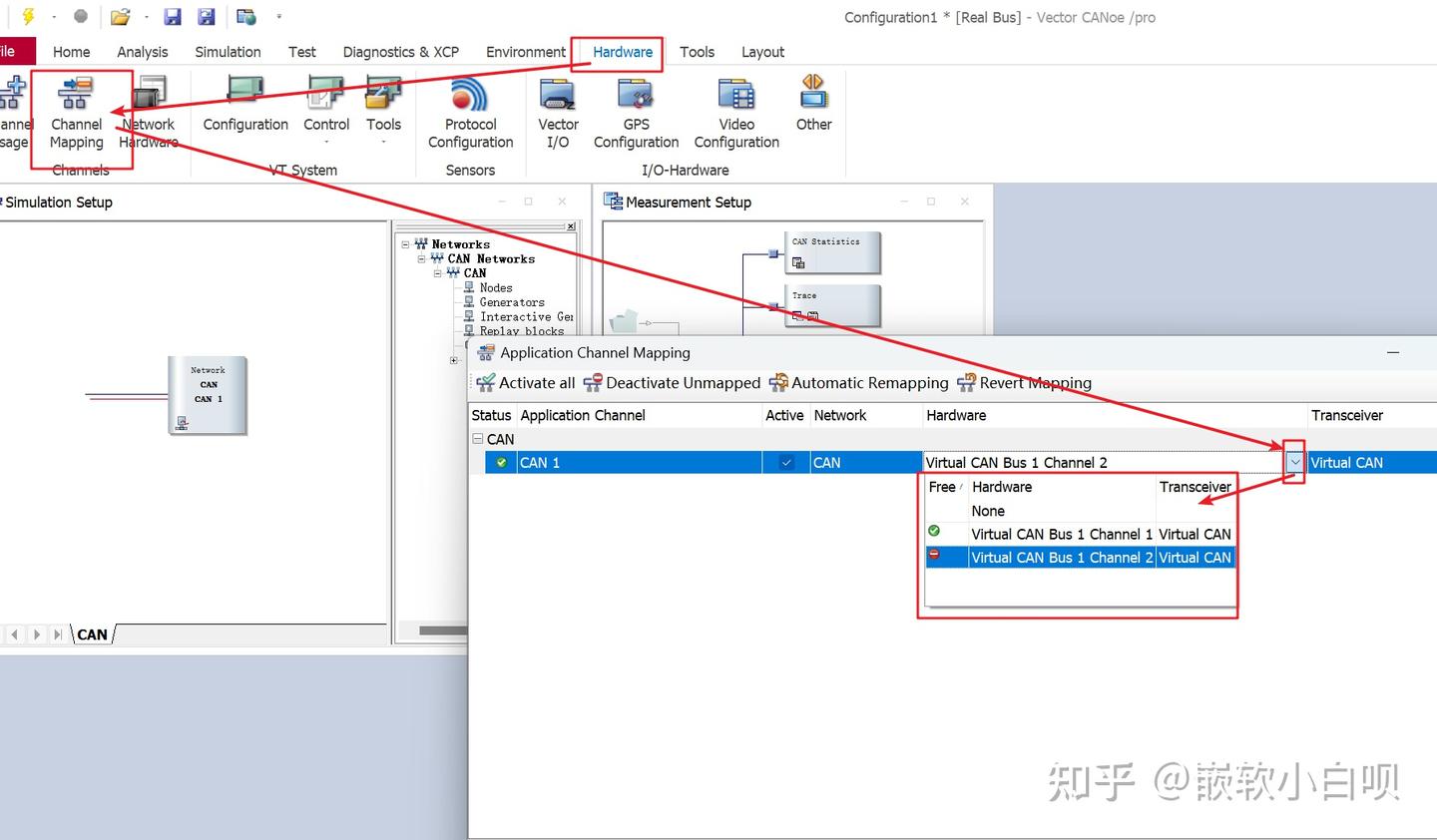Image resolution: width=1437 pixels, height=840 pixels.
Task: Collapse the Networks tree node
Action: [x=405, y=244]
